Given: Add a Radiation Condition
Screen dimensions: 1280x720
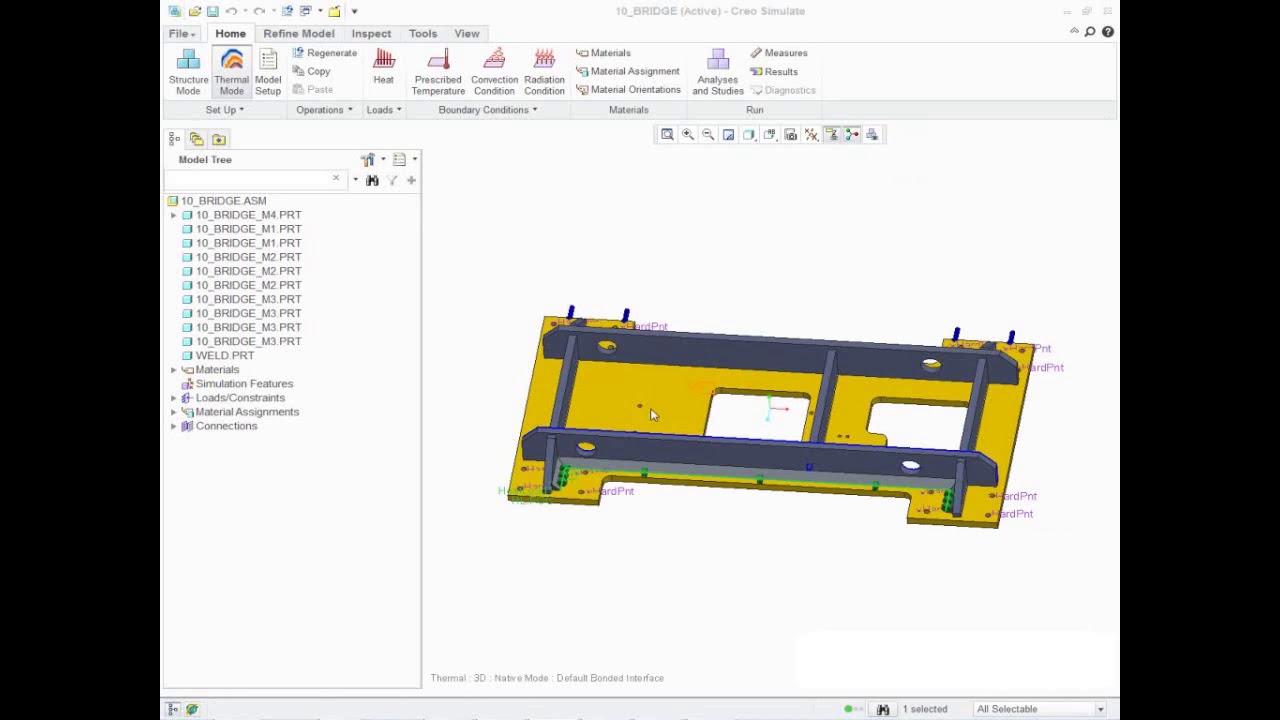Looking at the screenshot, I should [544, 72].
